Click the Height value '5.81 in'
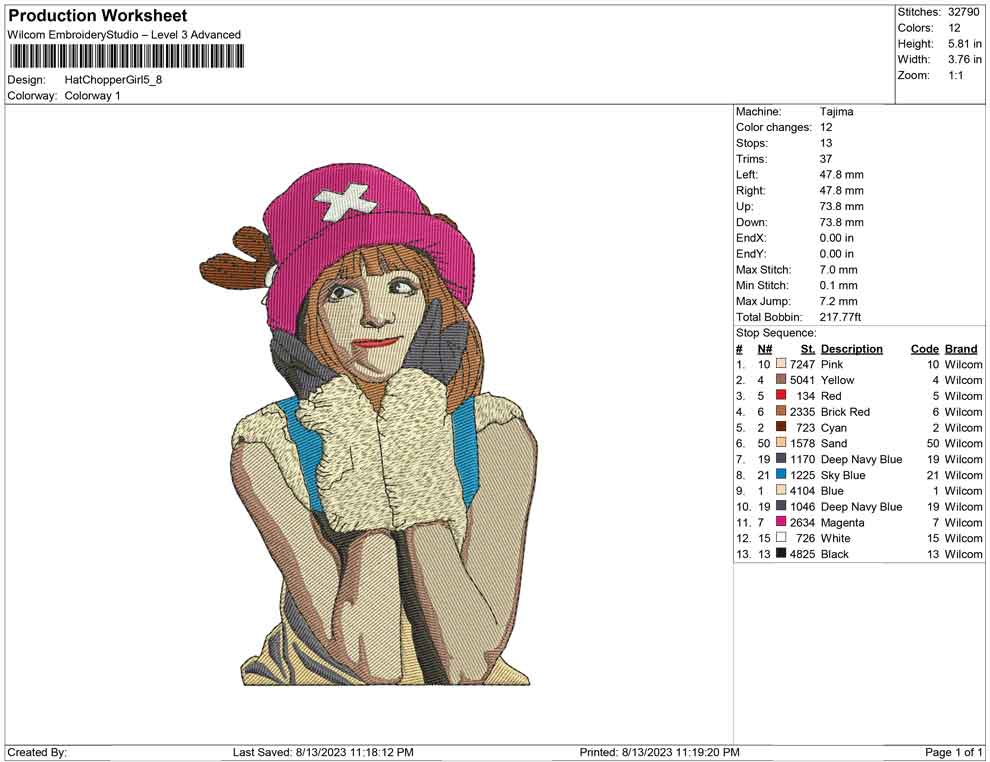The image size is (990, 762). pyautogui.click(x=964, y=44)
